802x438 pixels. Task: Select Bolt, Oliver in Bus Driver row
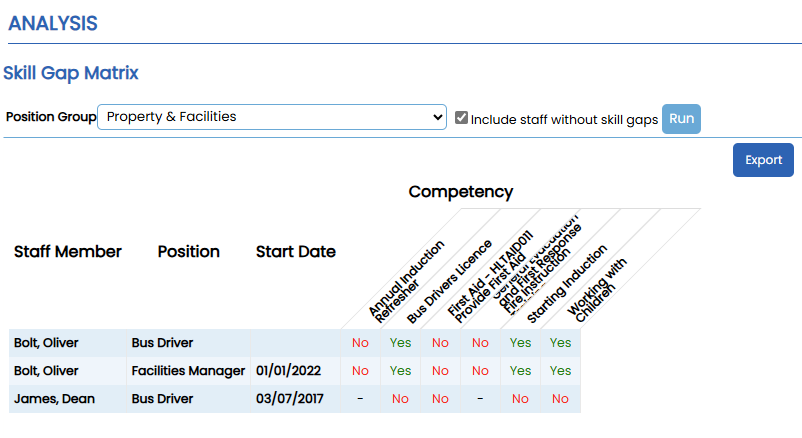point(46,343)
